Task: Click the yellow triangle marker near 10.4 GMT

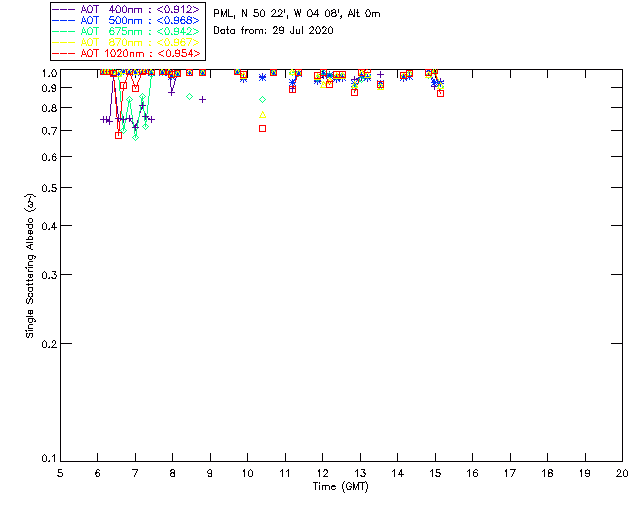Action: [x=262, y=115]
